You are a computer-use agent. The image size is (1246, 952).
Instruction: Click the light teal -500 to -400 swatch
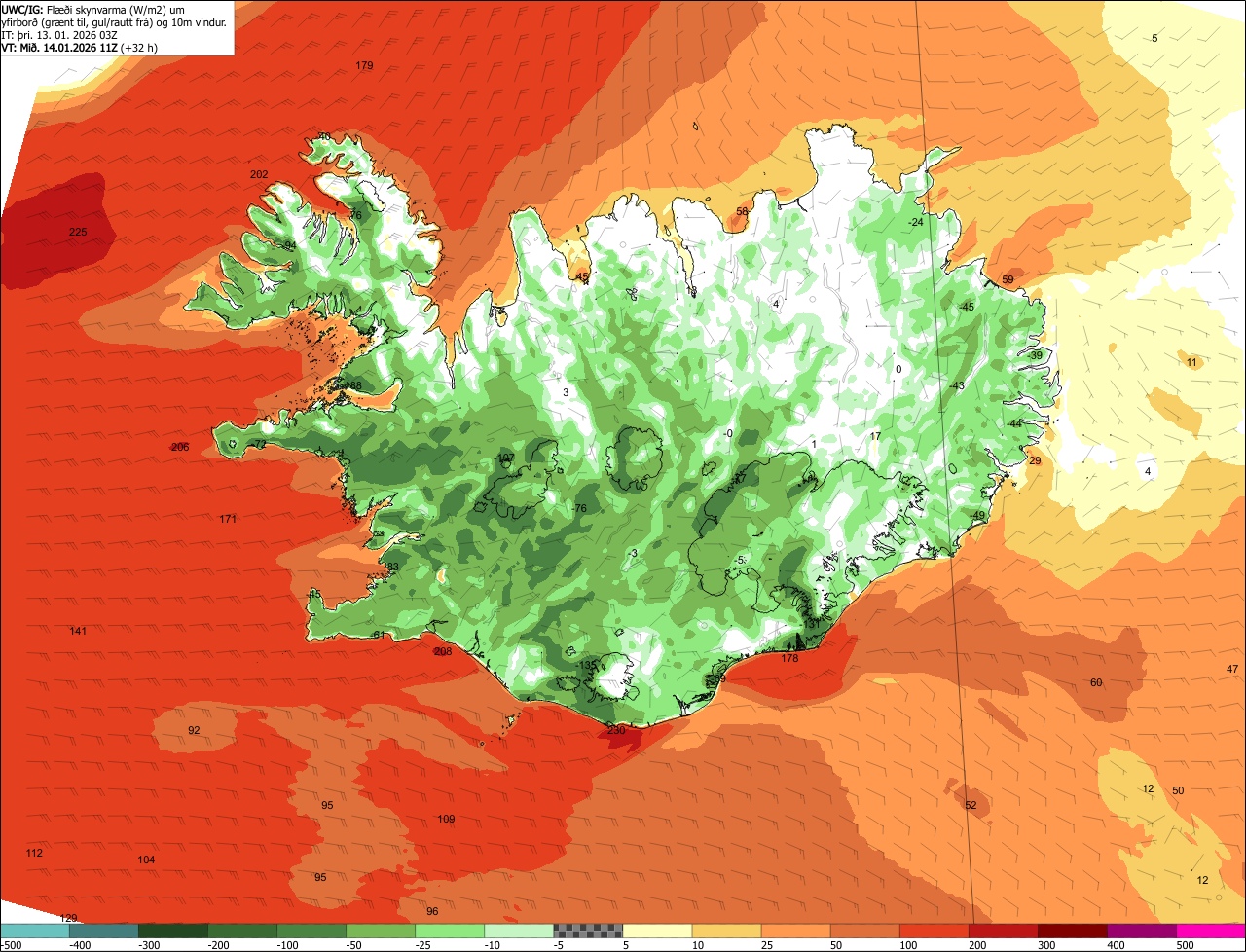[x=34, y=931]
